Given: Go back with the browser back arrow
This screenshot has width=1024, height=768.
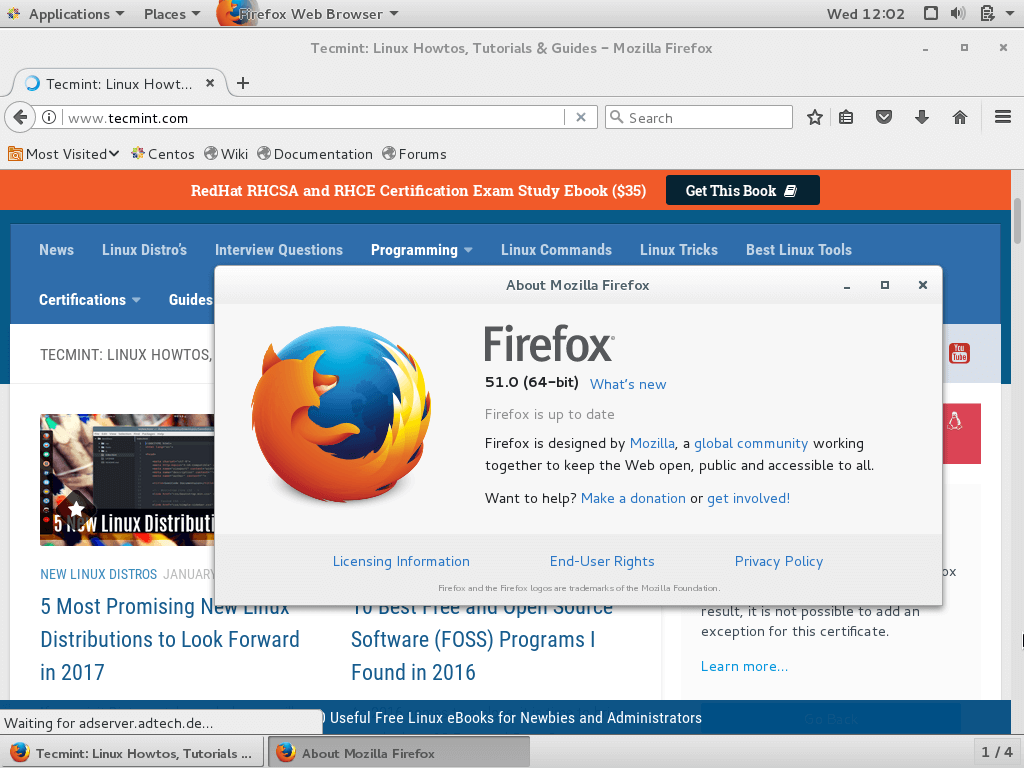Looking at the screenshot, I should [20, 118].
